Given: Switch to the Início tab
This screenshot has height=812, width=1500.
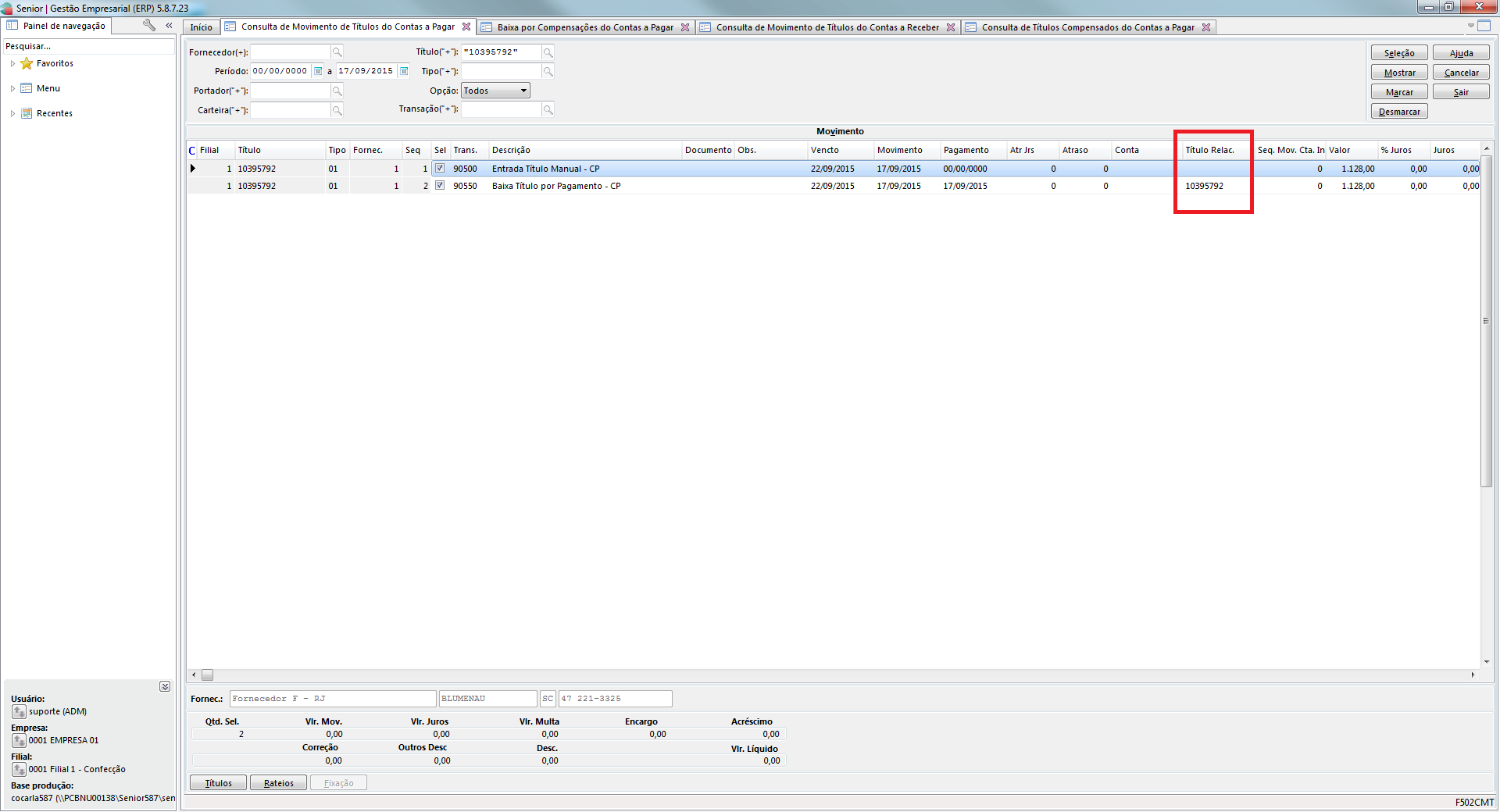Looking at the screenshot, I should (201, 27).
